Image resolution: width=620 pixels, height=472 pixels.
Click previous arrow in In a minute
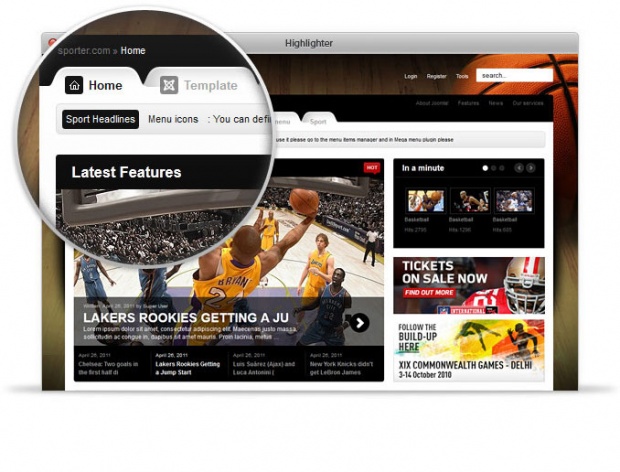point(519,168)
